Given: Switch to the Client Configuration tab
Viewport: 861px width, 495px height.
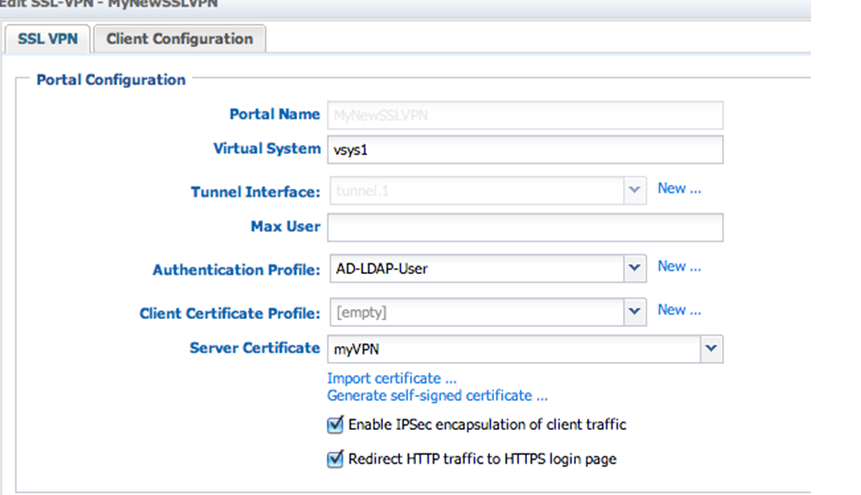Looking at the screenshot, I should pyautogui.click(x=180, y=39).
